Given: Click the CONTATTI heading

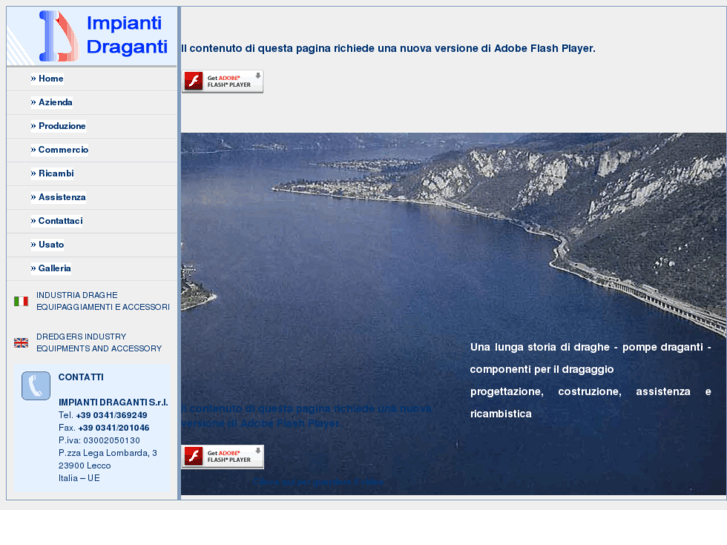Looking at the screenshot, I should [x=81, y=377].
